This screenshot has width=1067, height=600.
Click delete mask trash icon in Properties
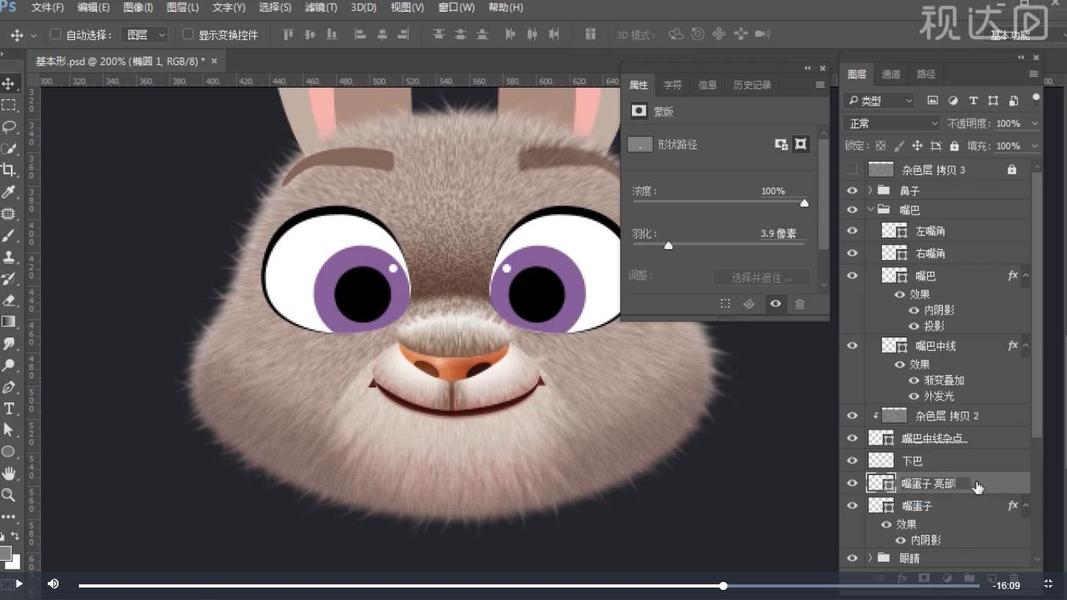[800, 304]
